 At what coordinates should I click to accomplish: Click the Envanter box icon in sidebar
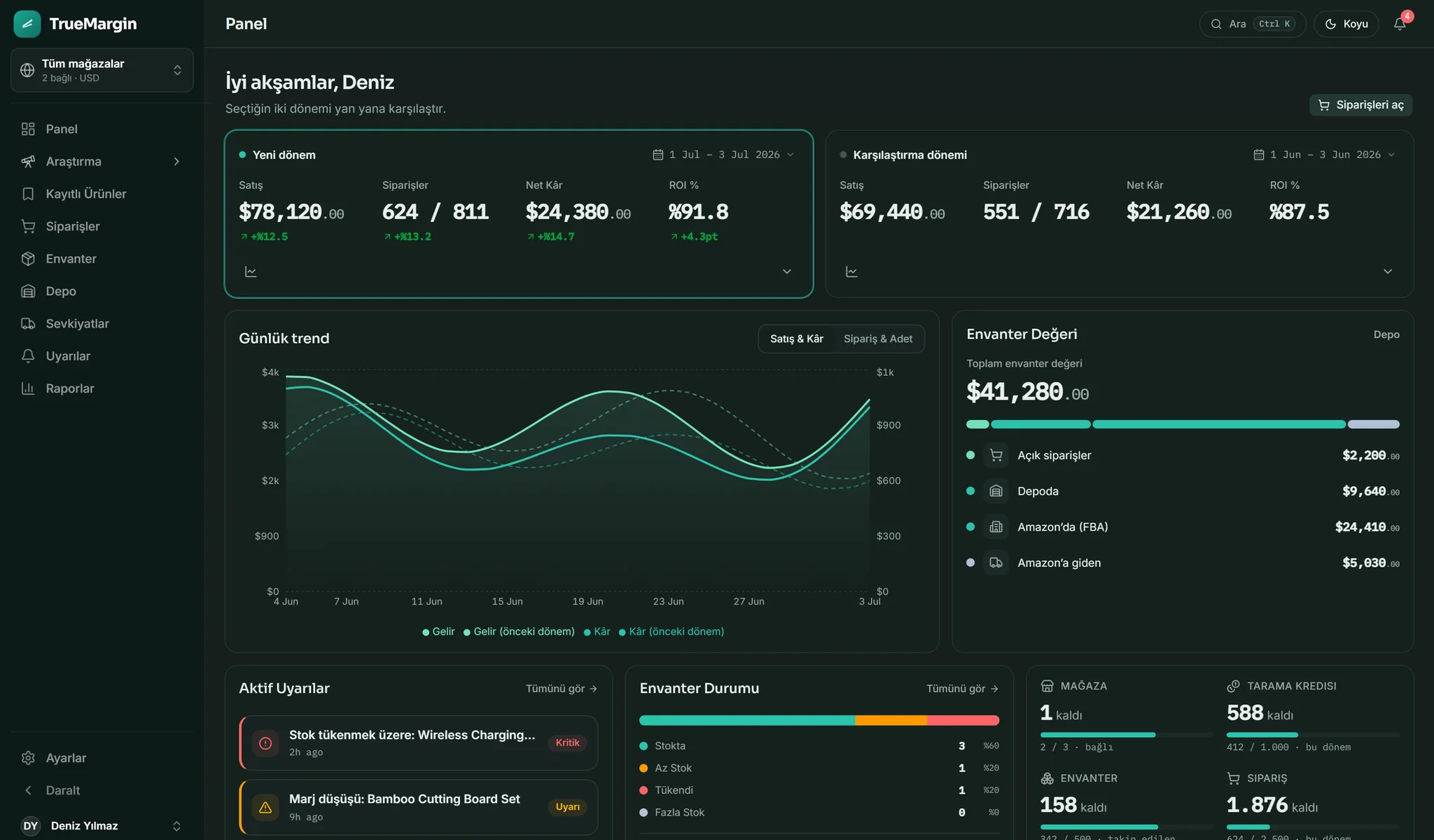click(28, 259)
